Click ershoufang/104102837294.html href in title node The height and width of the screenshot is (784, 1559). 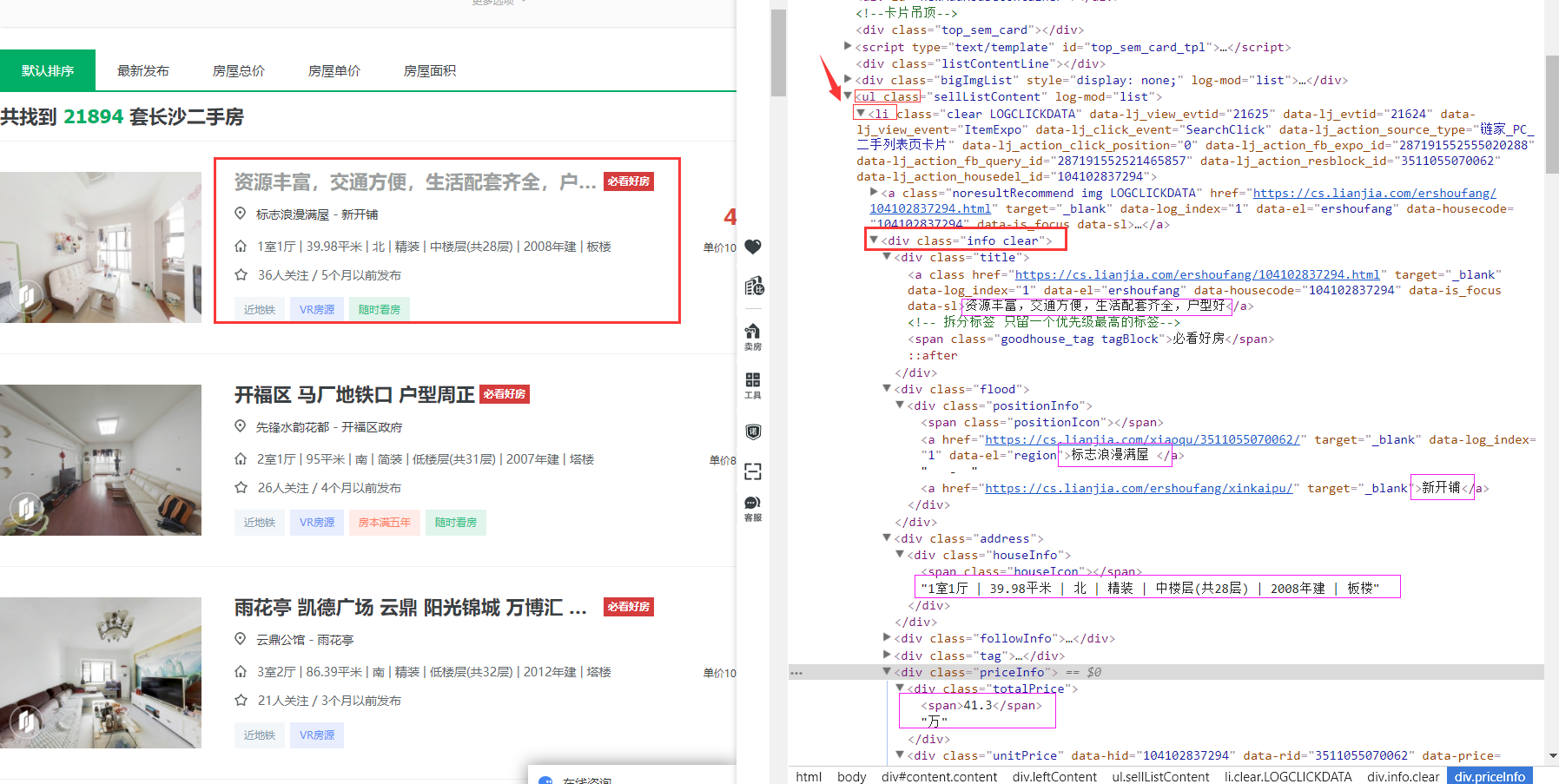click(x=1198, y=274)
